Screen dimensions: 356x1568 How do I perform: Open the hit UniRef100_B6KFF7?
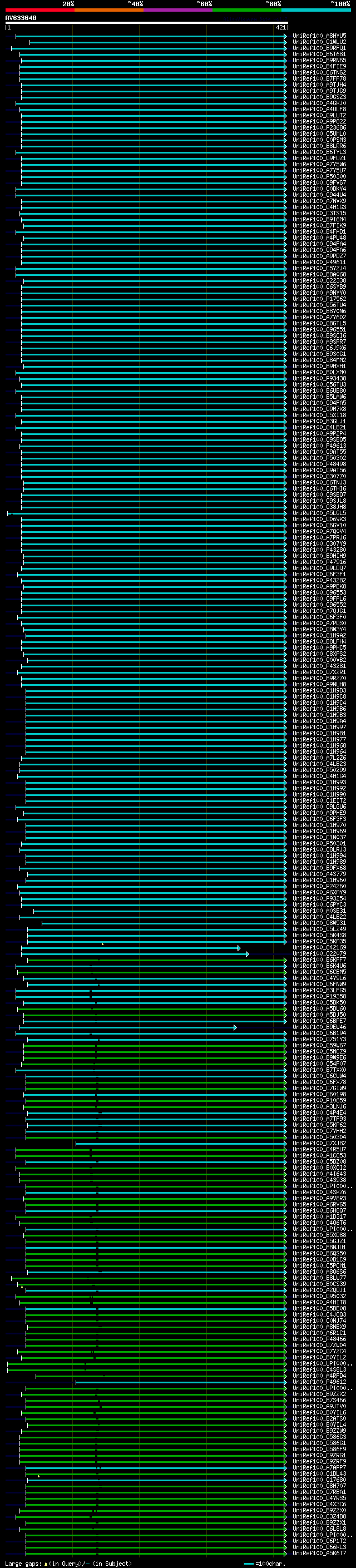click(319, 960)
